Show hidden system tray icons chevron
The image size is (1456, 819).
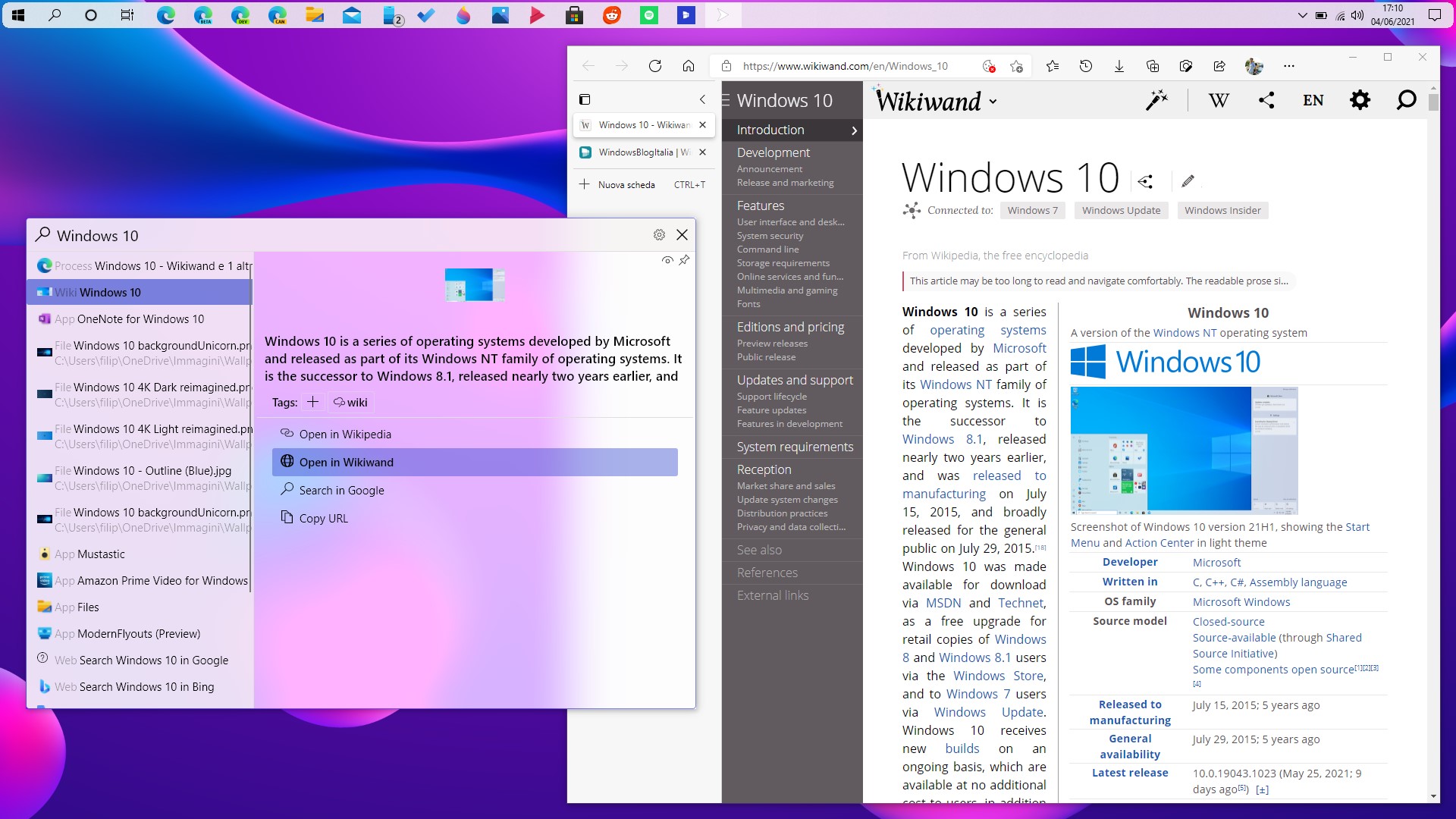(1303, 15)
